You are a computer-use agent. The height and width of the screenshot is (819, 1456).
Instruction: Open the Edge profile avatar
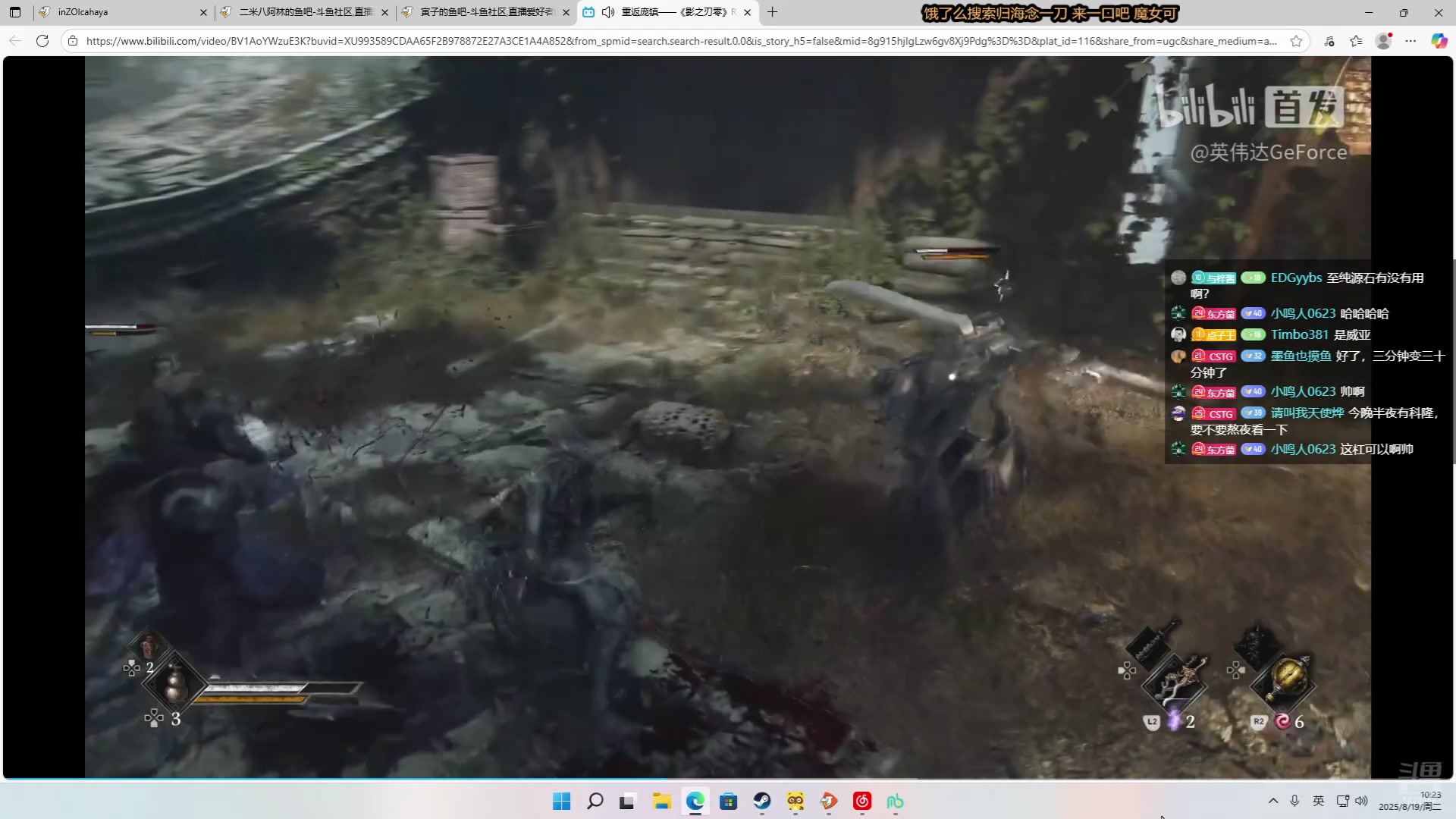pyautogui.click(x=1384, y=41)
